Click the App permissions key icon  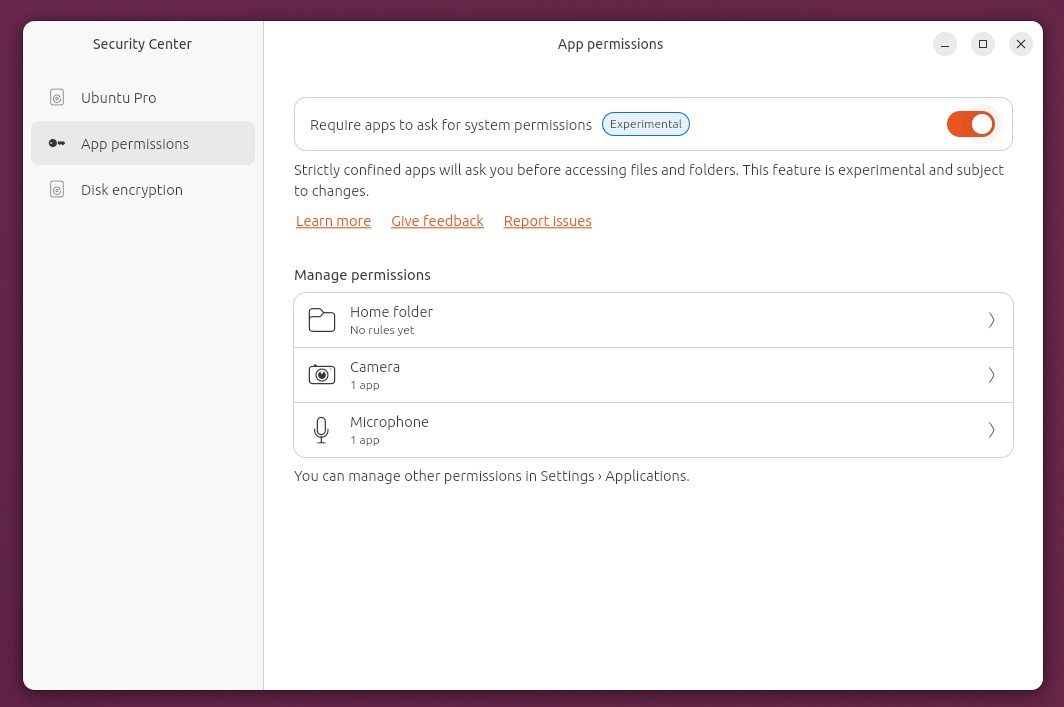(x=57, y=144)
